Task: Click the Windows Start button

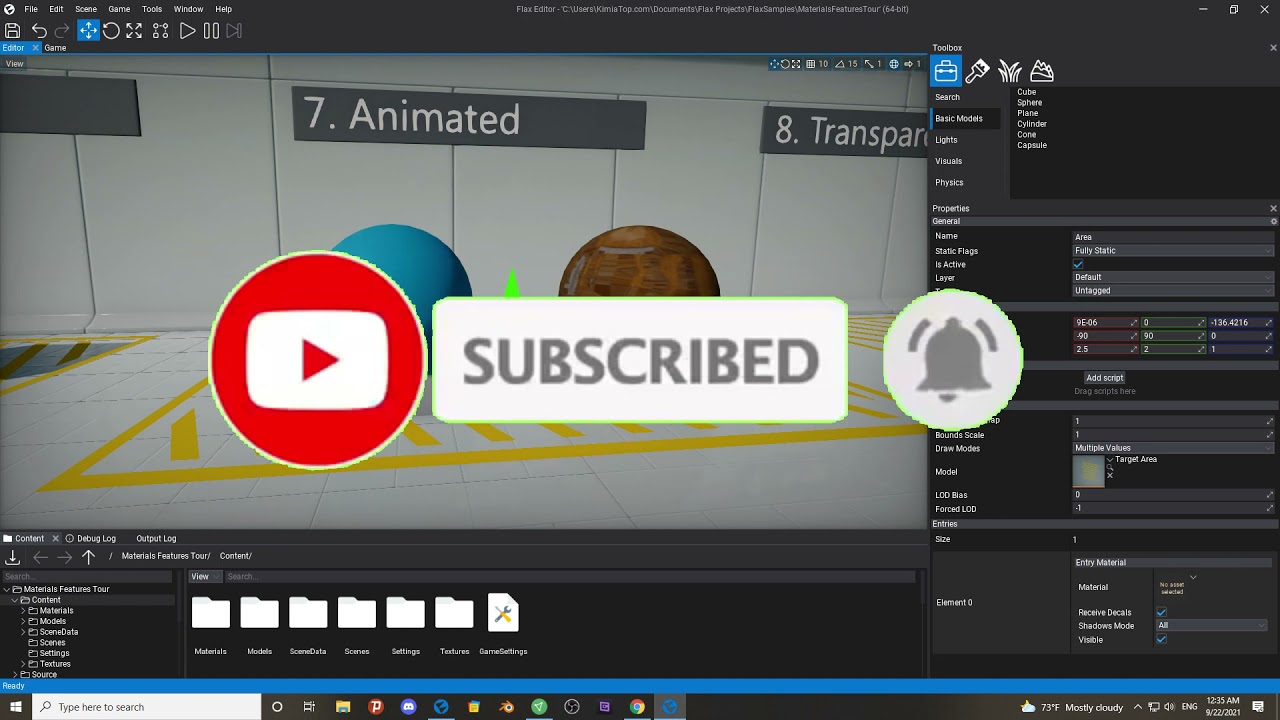Action: click(x=15, y=707)
